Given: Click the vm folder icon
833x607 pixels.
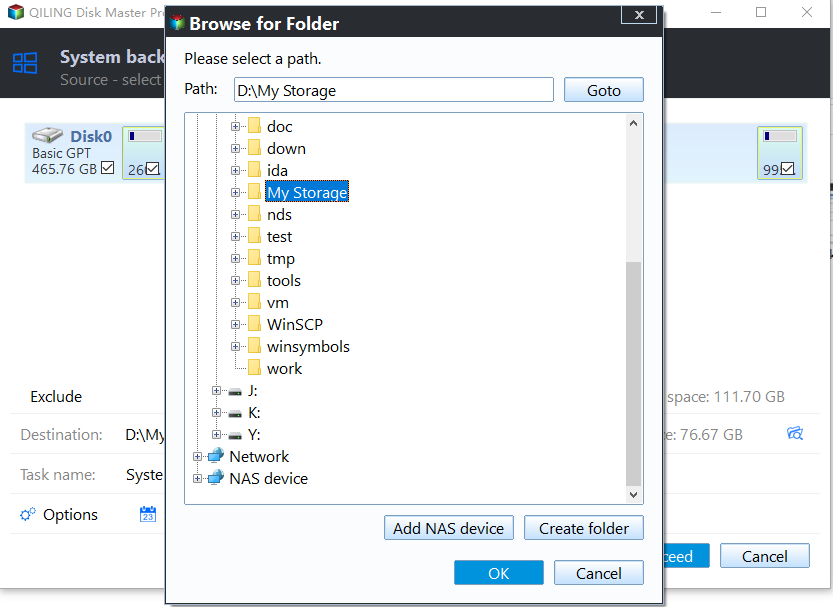Looking at the screenshot, I should point(254,303).
